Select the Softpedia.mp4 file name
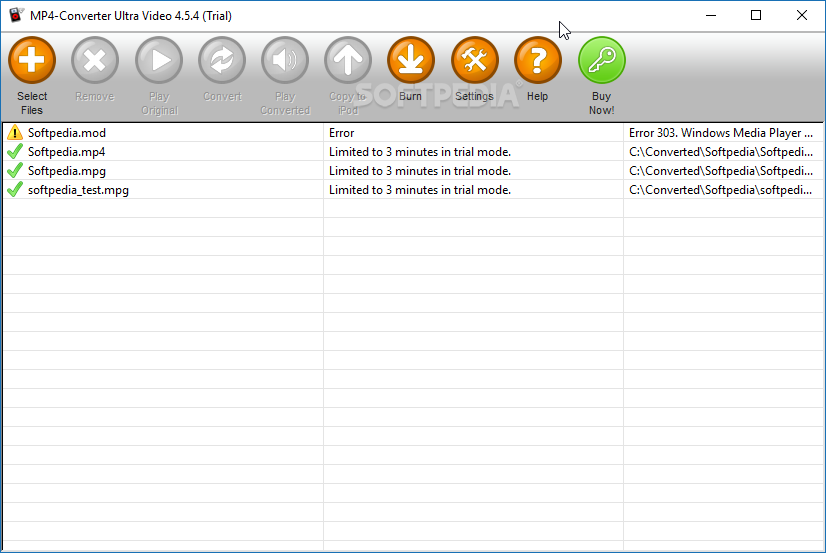 (x=66, y=152)
